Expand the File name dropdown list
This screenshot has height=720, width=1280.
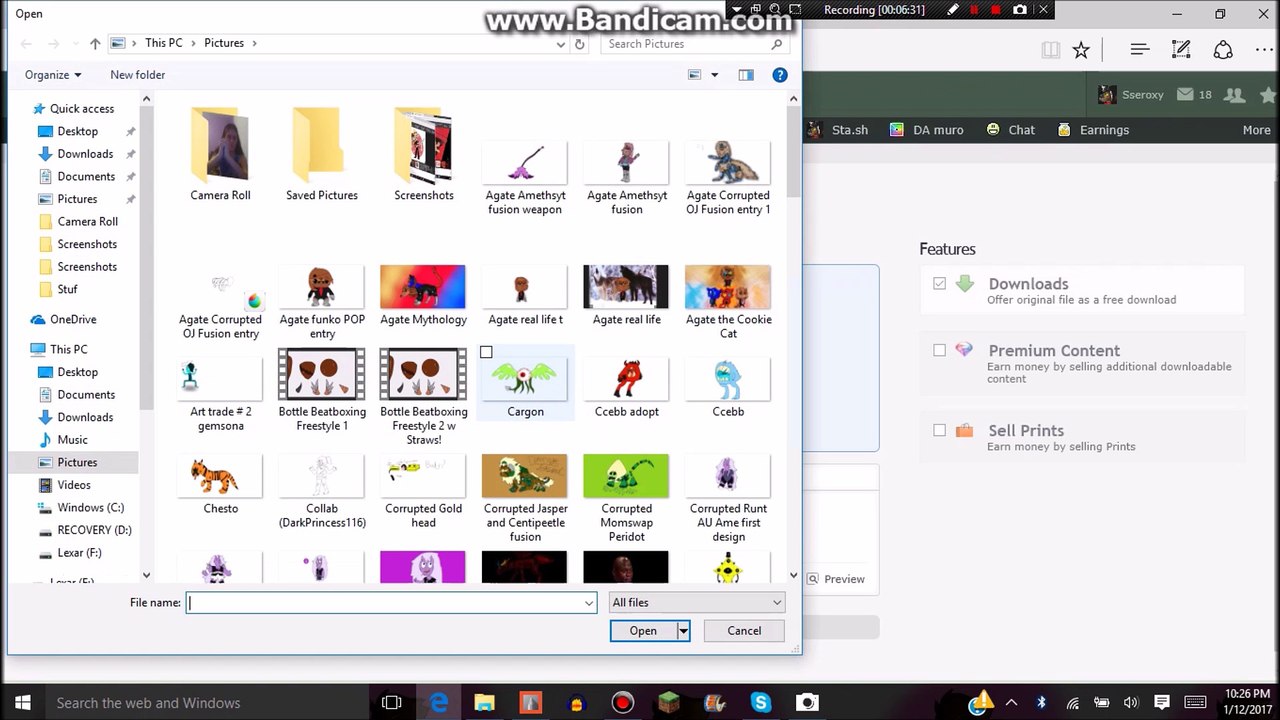[589, 603]
